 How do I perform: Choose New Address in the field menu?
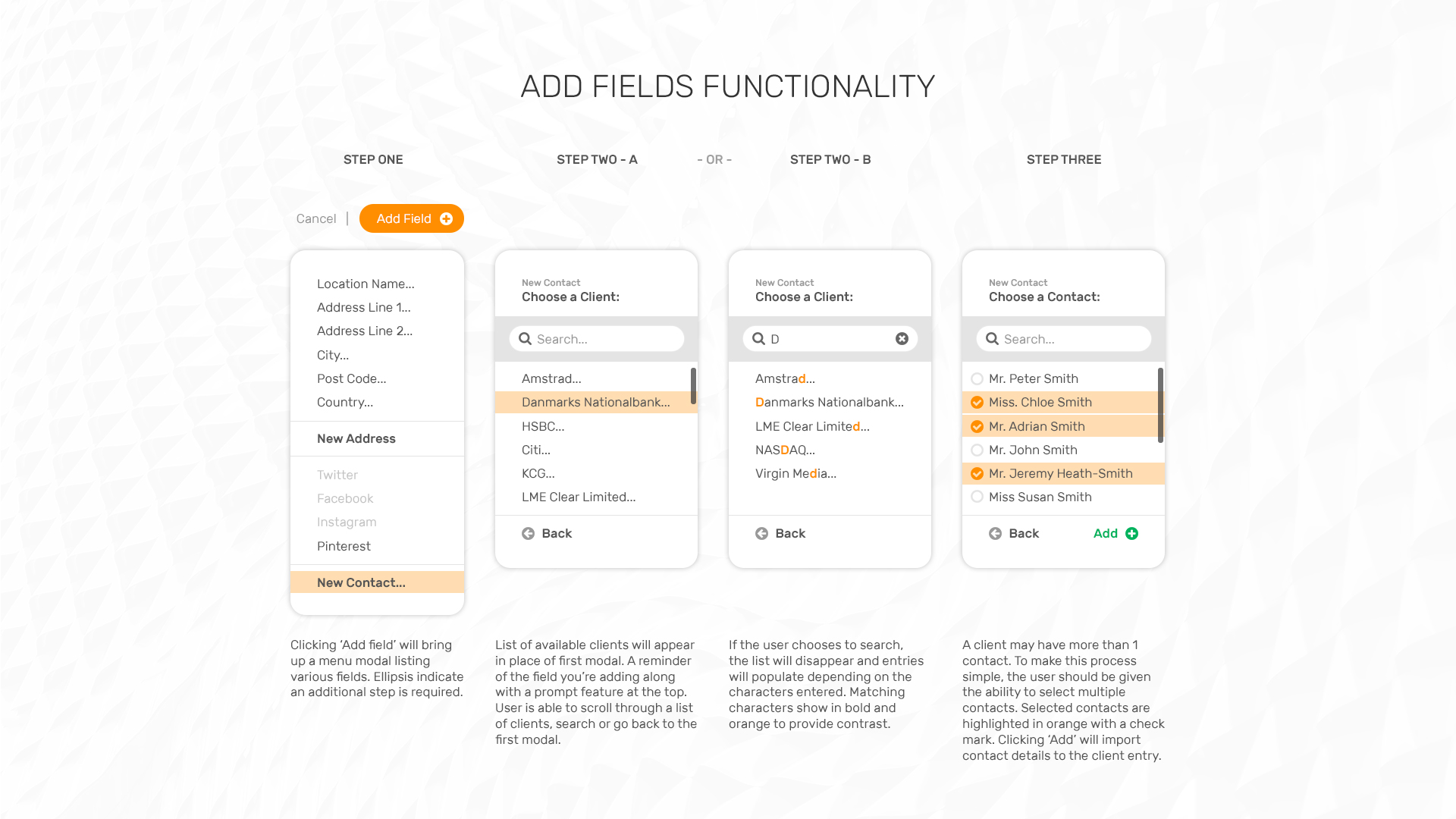(356, 439)
